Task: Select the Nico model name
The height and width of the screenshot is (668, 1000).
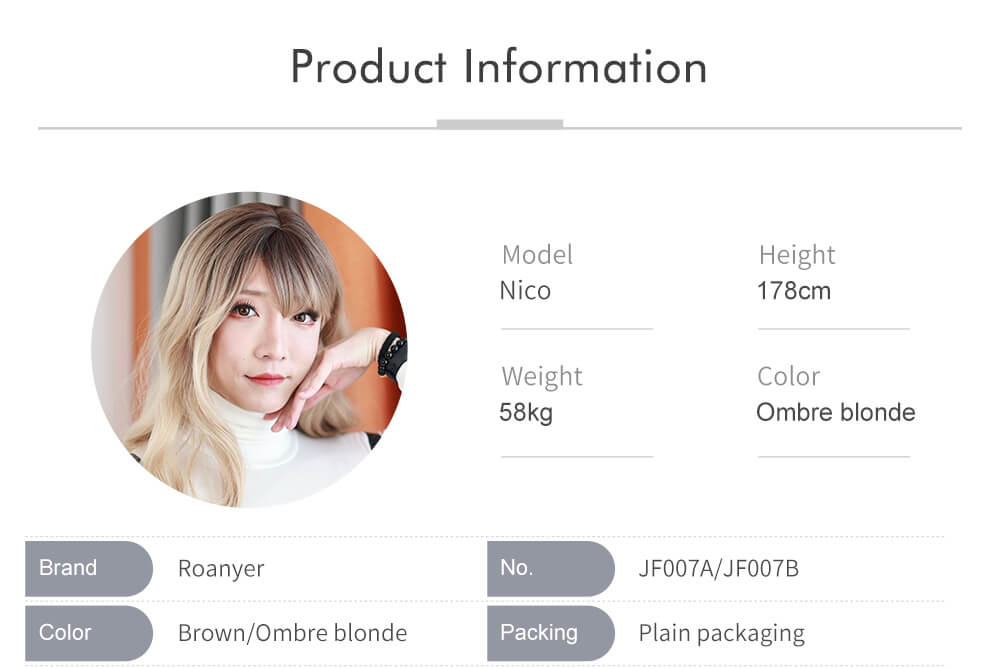Action: [x=525, y=291]
